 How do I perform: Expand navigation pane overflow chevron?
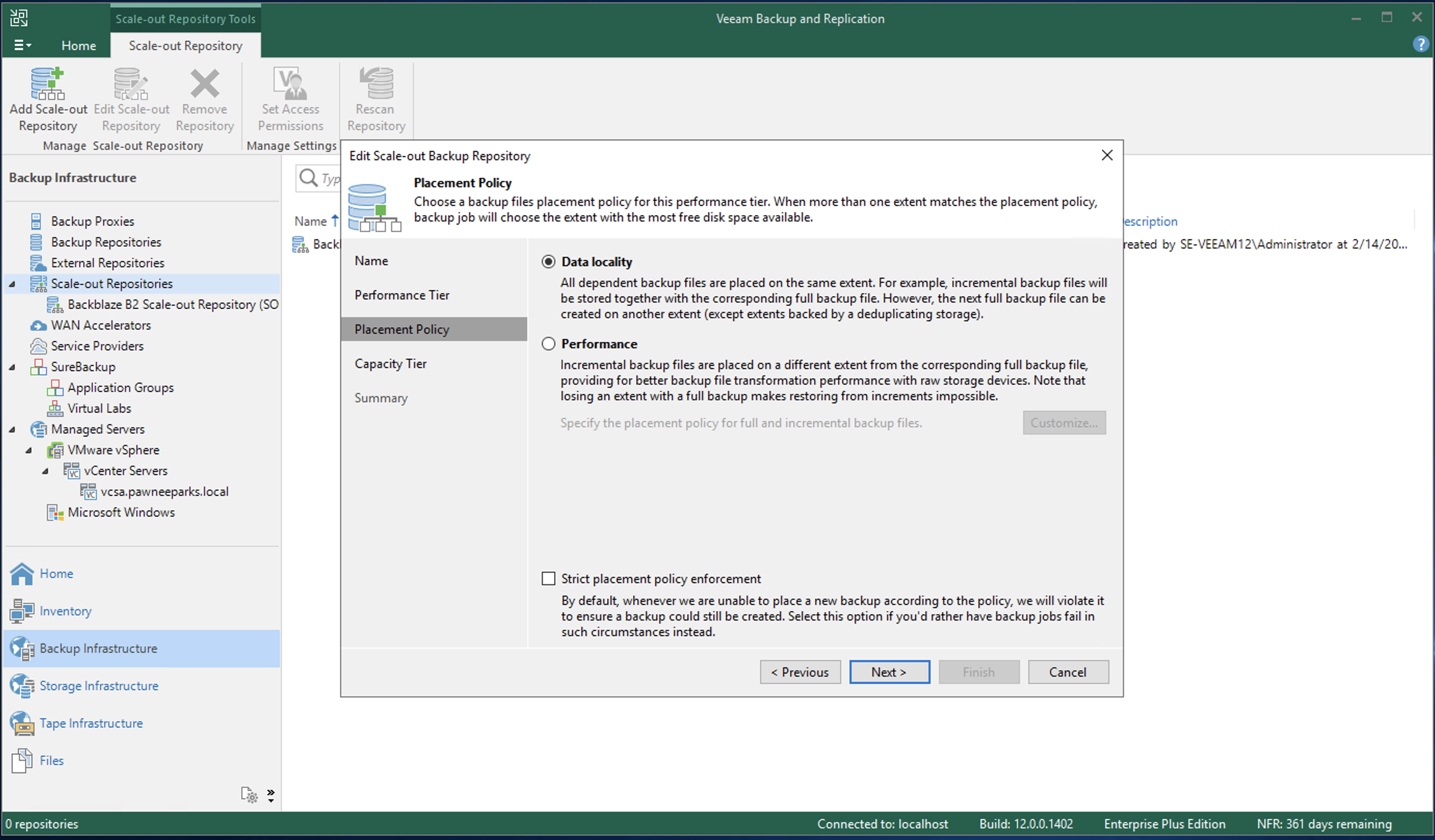[270, 795]
